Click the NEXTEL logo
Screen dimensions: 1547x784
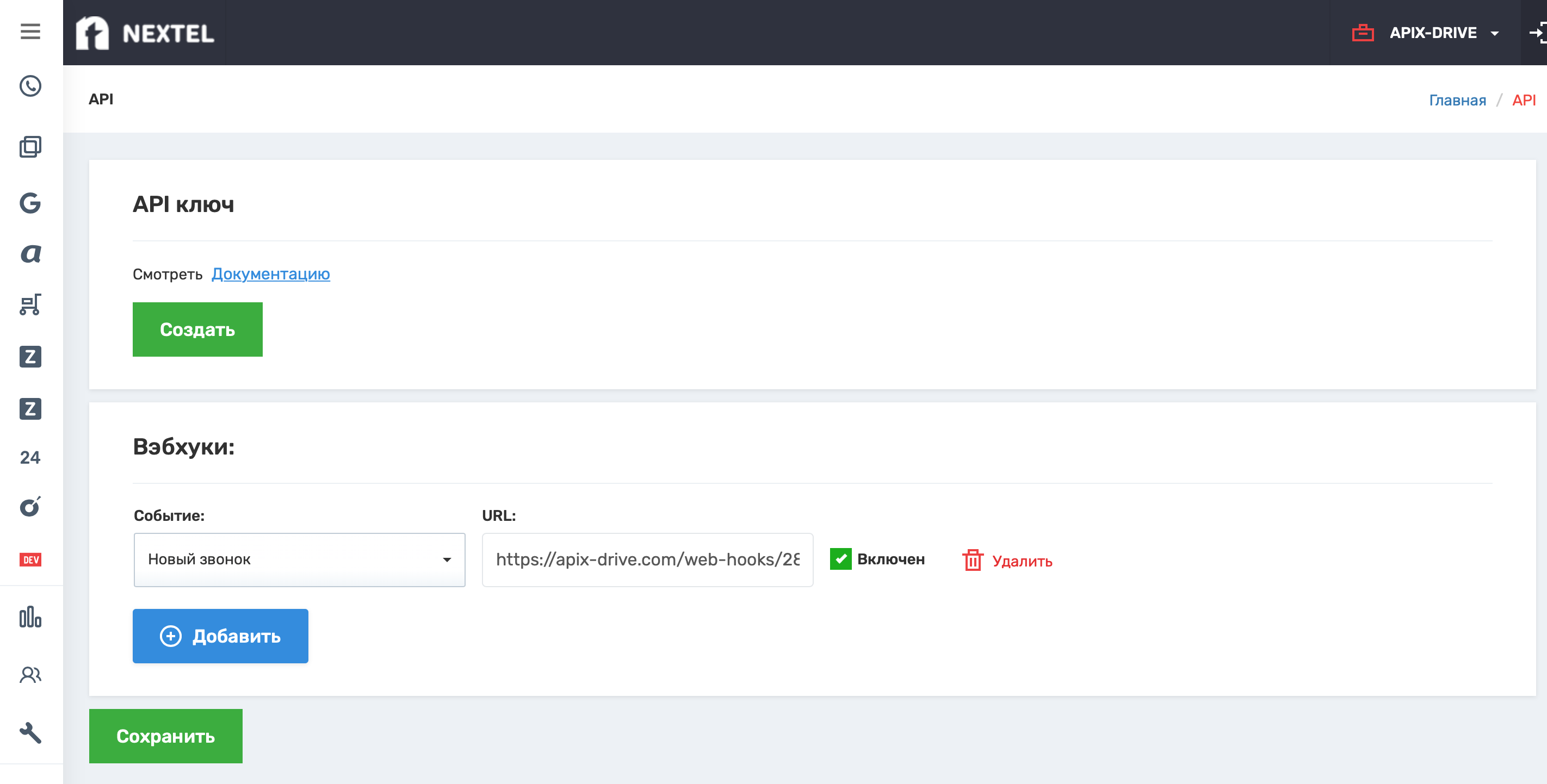pyautogui.click(x=145, y=33)
